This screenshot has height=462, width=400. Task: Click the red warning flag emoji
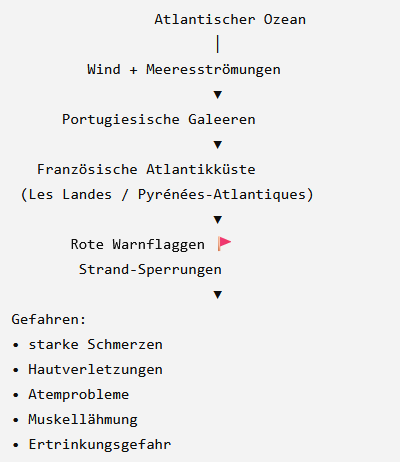pos(224,244)
